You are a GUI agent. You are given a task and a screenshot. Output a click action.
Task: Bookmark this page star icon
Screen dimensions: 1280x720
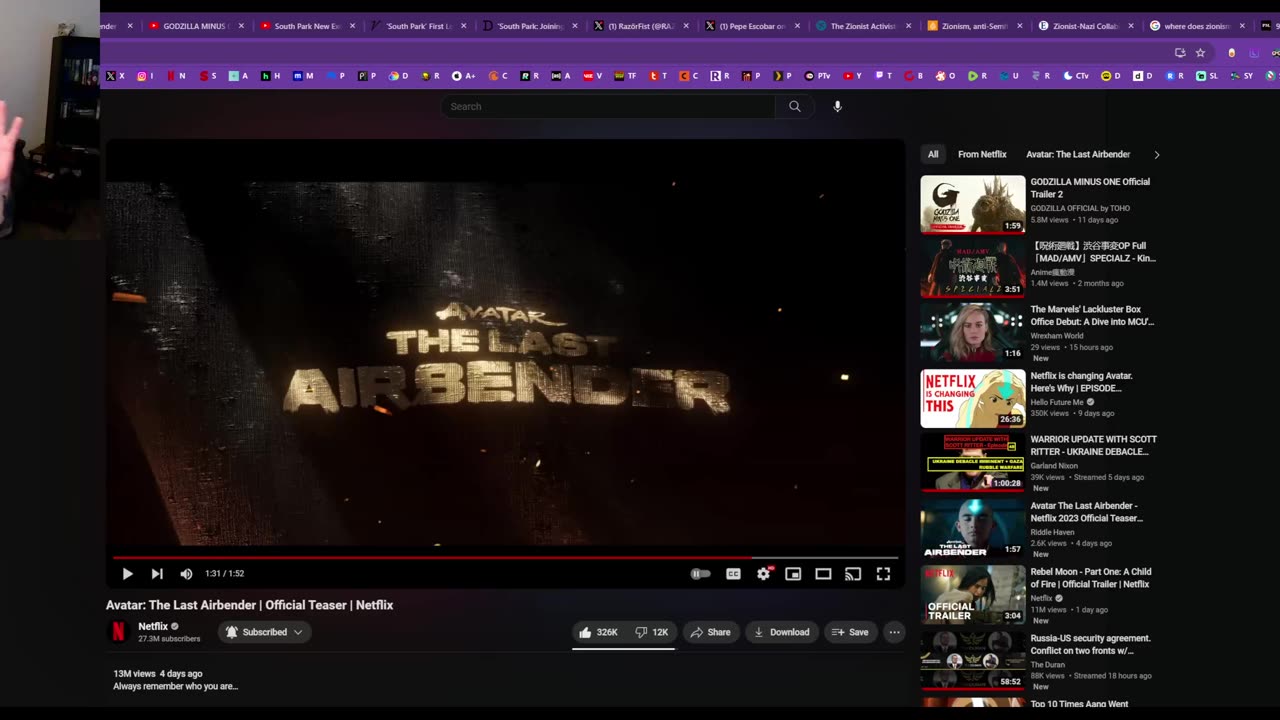tap(1200, 53)
